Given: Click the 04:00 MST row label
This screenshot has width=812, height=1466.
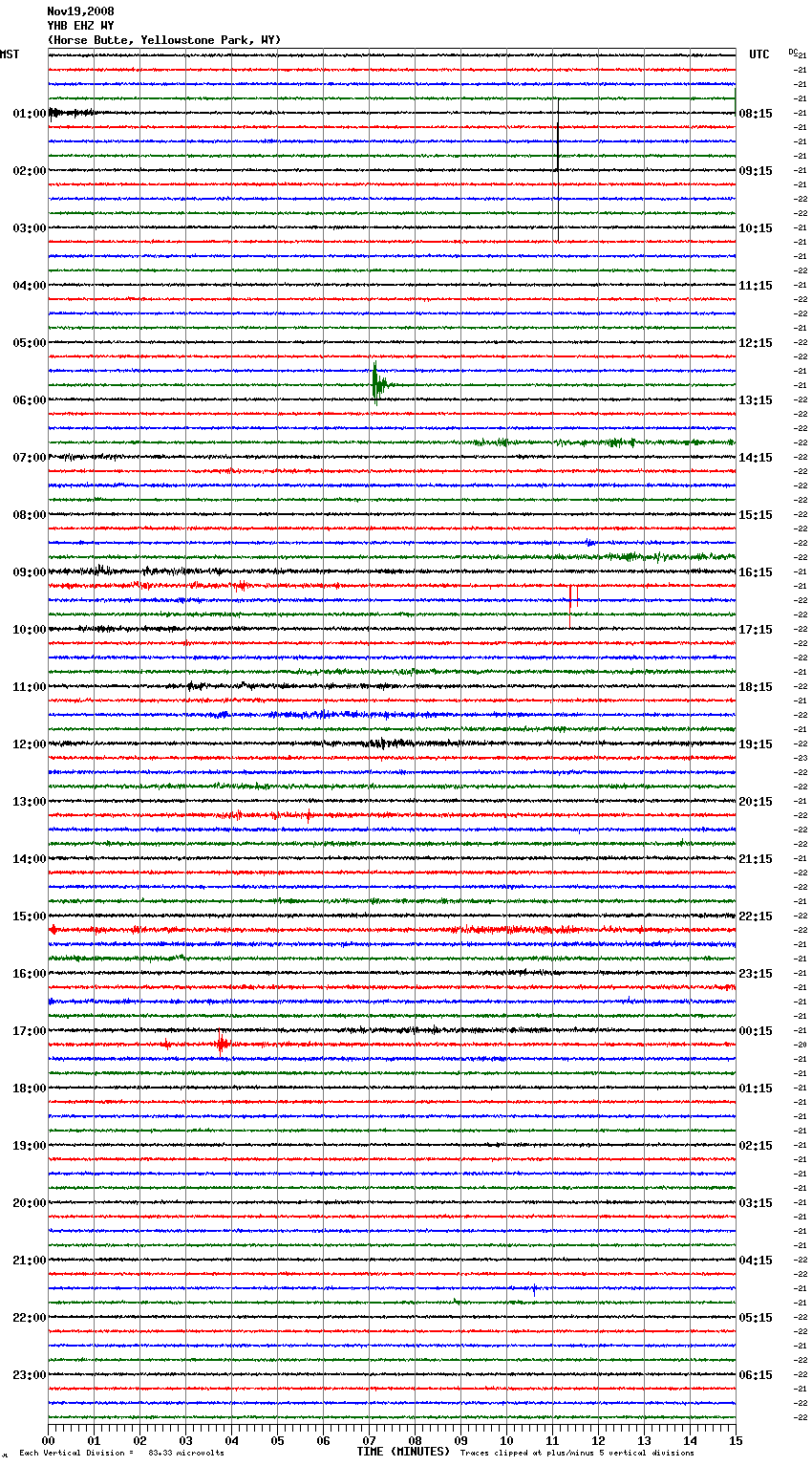Looking at the screenshot, I should [x=29, y=286].
